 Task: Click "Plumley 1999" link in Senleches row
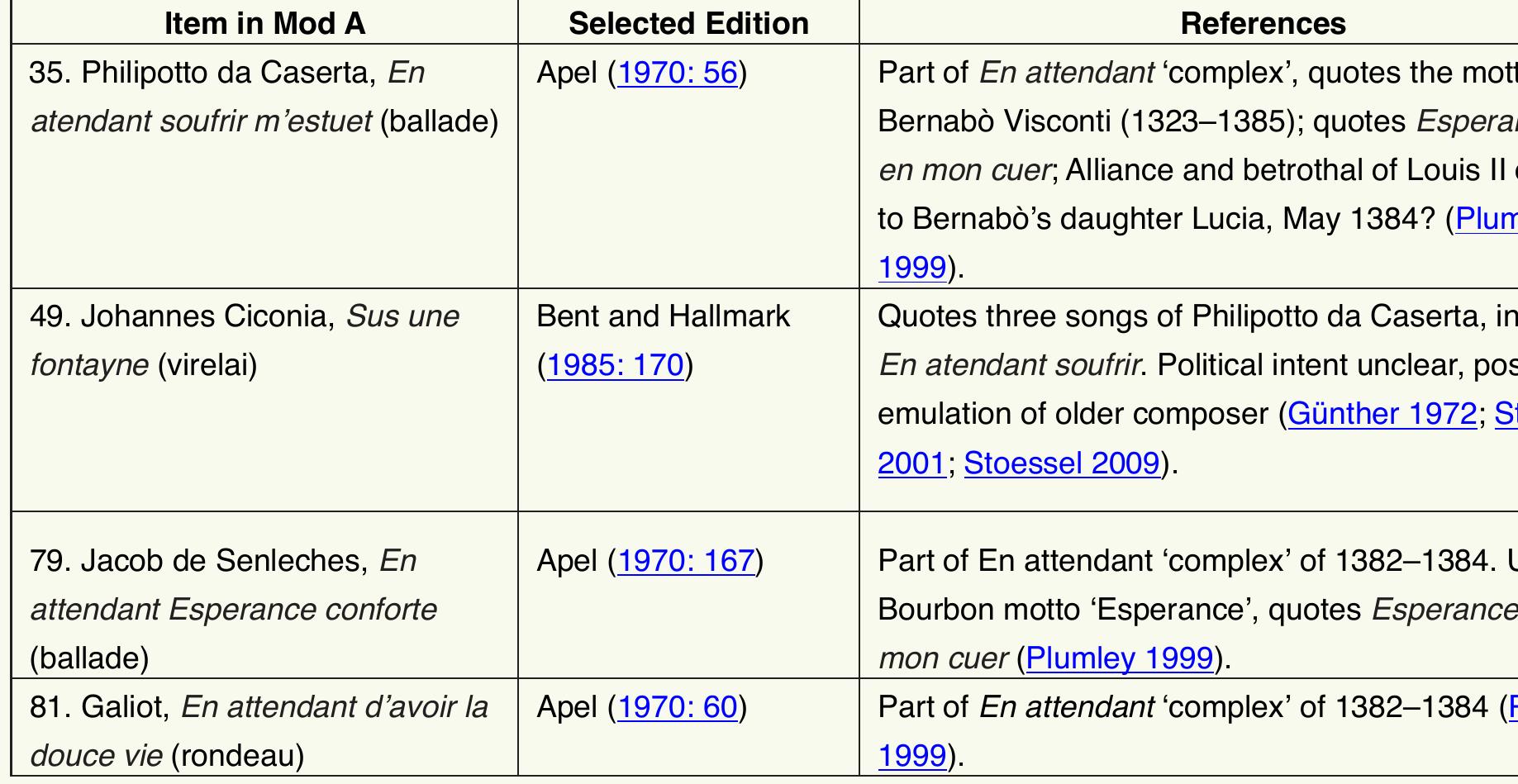click(x=1119, y=658)
